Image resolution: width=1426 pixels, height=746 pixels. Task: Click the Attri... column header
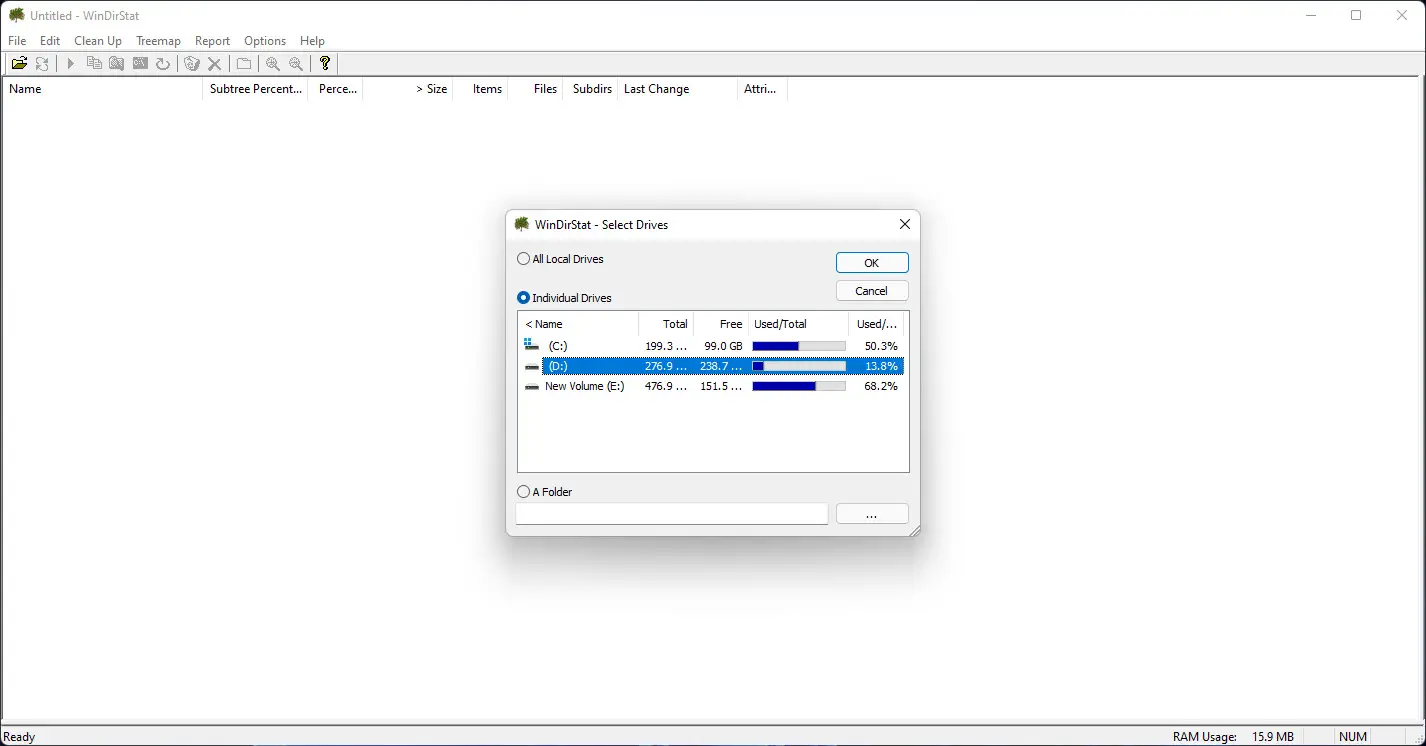[763, 89]
